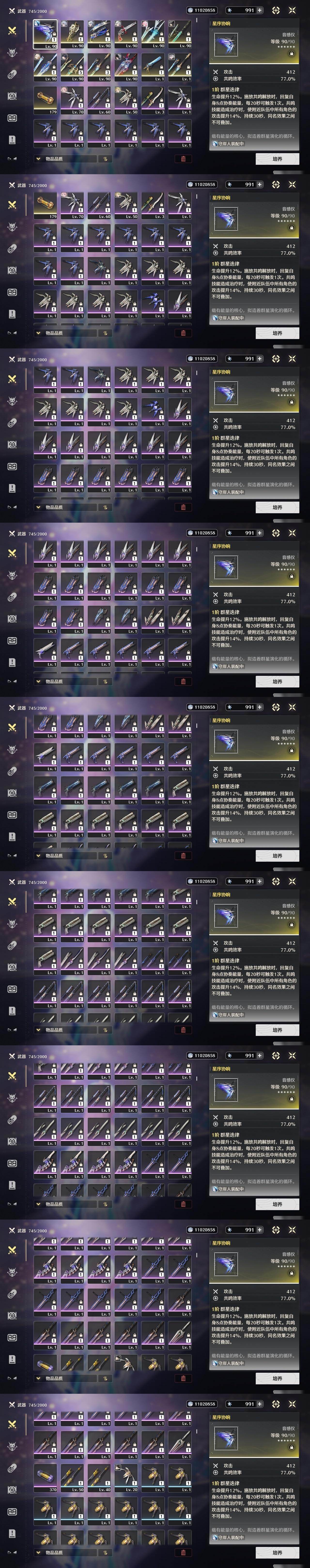
Task: Close the inventory with the topmost X icon
Action: 292,10
